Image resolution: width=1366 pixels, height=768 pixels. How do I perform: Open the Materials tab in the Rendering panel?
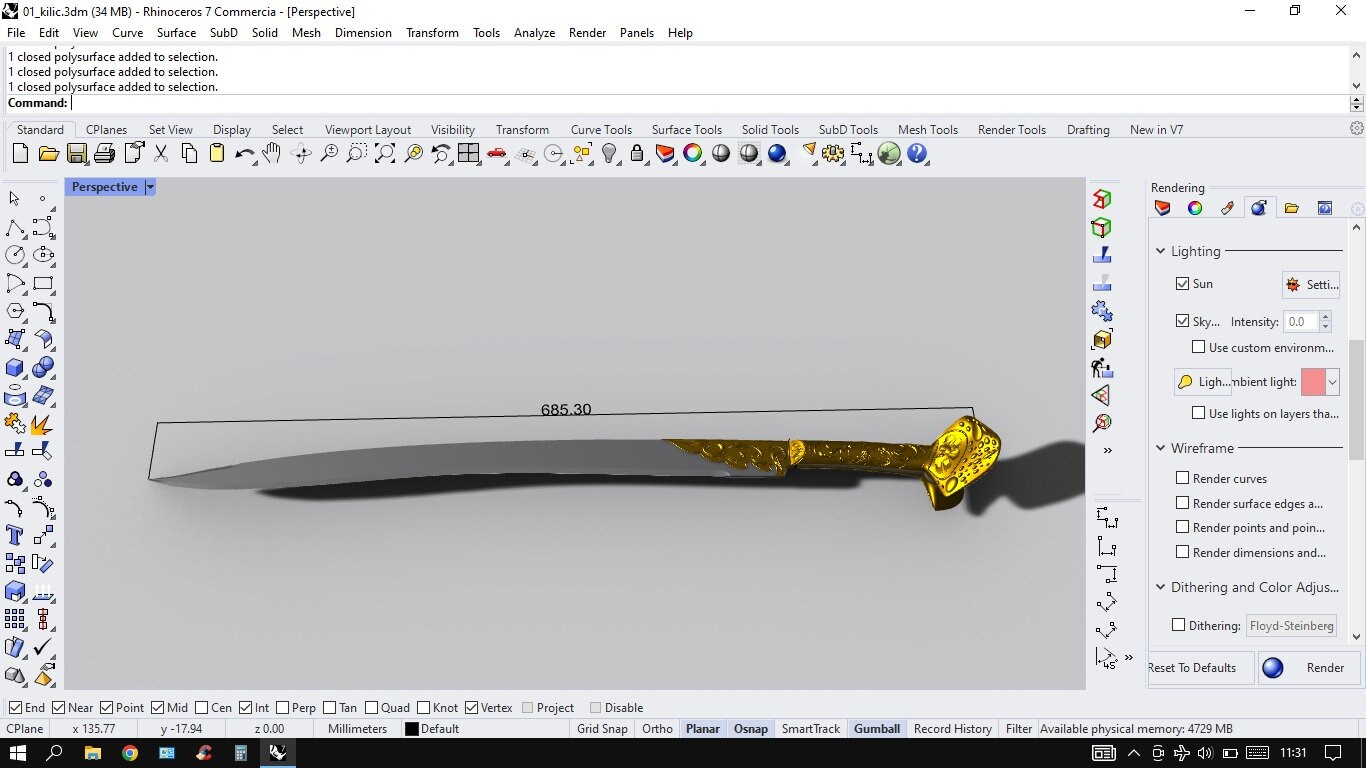pyautogui.click(x=1194, y=208)
